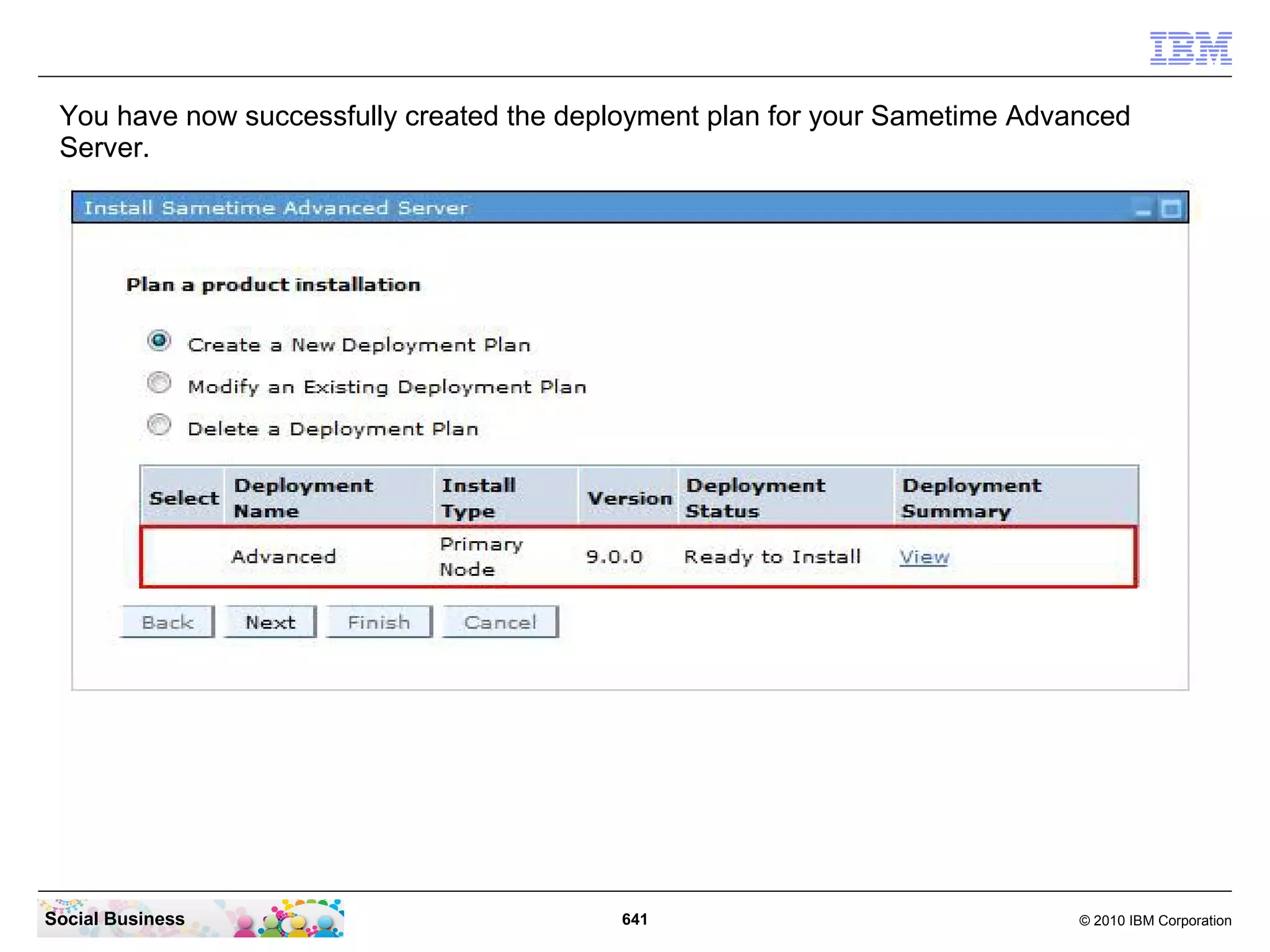Select Create a New Deployment Plan radio
The width and height of the screenshot is (1270, 952).
[x=159, y=341]
